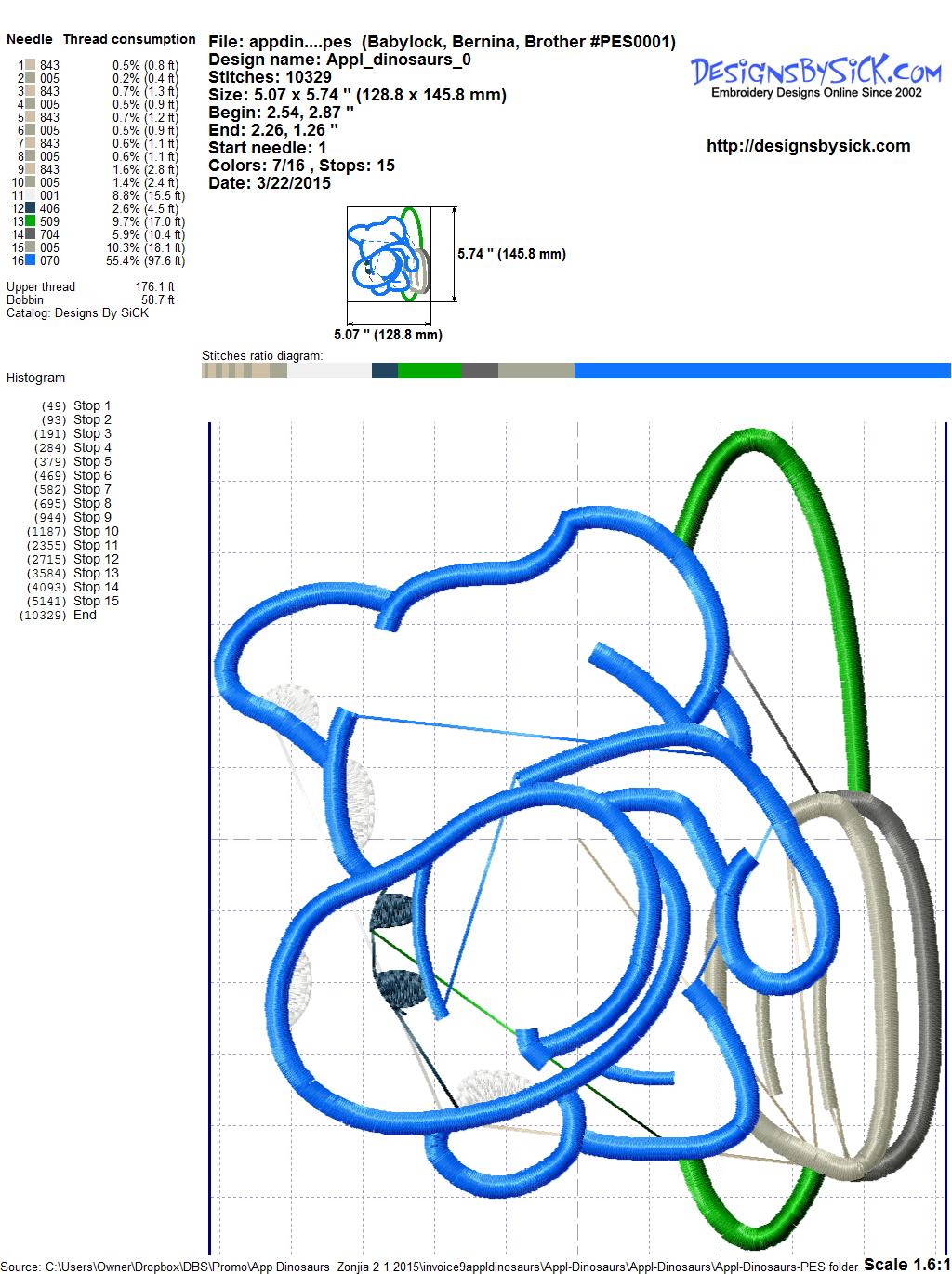Select the dark gray segment in stitches ratio bar

coord(479,371)
